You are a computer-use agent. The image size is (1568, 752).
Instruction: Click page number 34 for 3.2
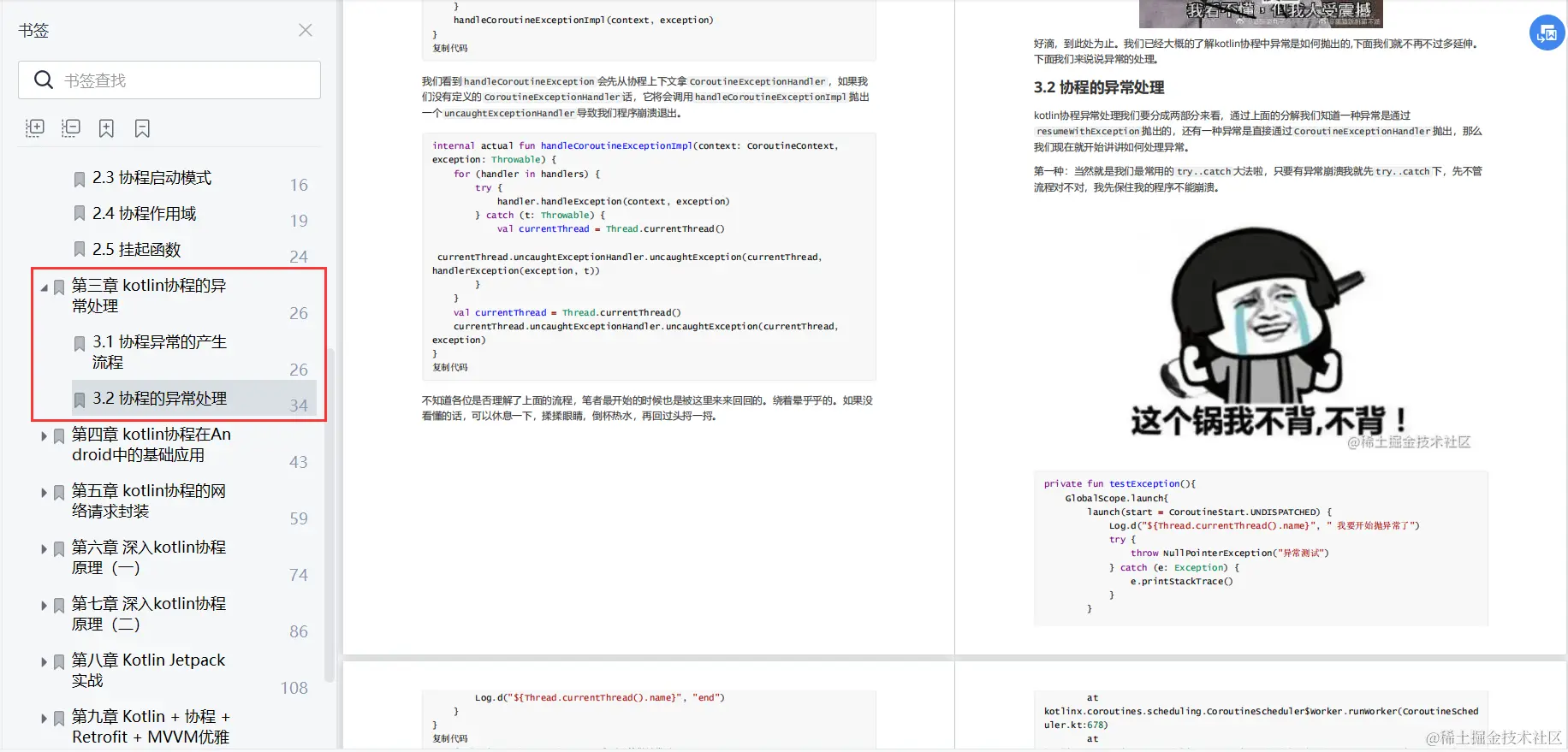click(299, 406)
